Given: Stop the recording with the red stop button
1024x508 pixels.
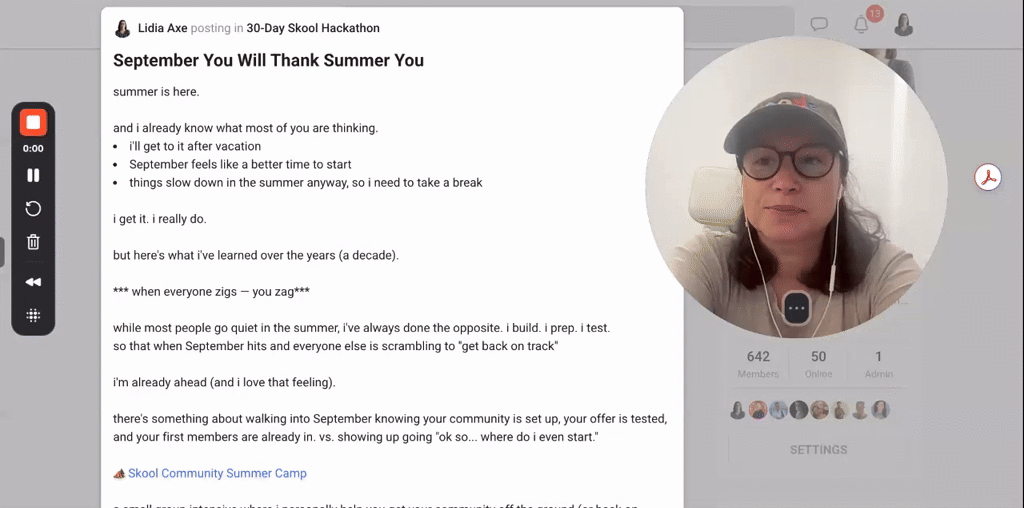Looking at the screenshot, I should (33, 123).
